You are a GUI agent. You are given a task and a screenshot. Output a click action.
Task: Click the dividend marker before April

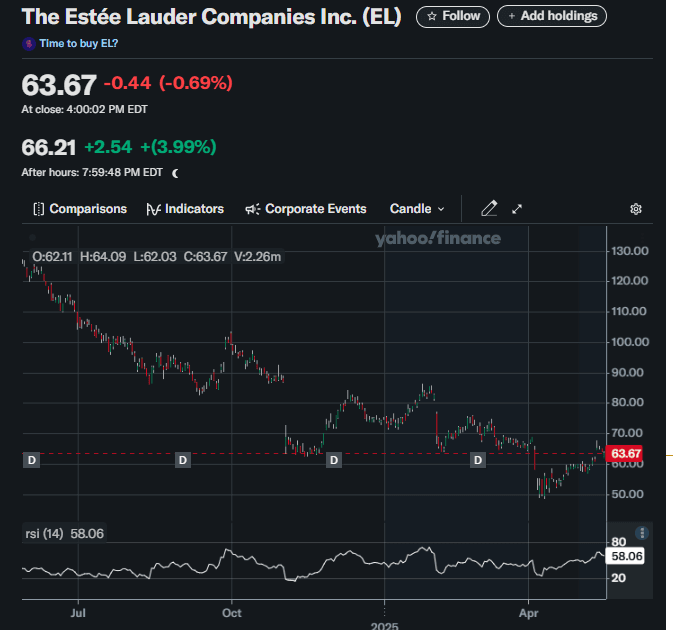(x=478, y=460)
